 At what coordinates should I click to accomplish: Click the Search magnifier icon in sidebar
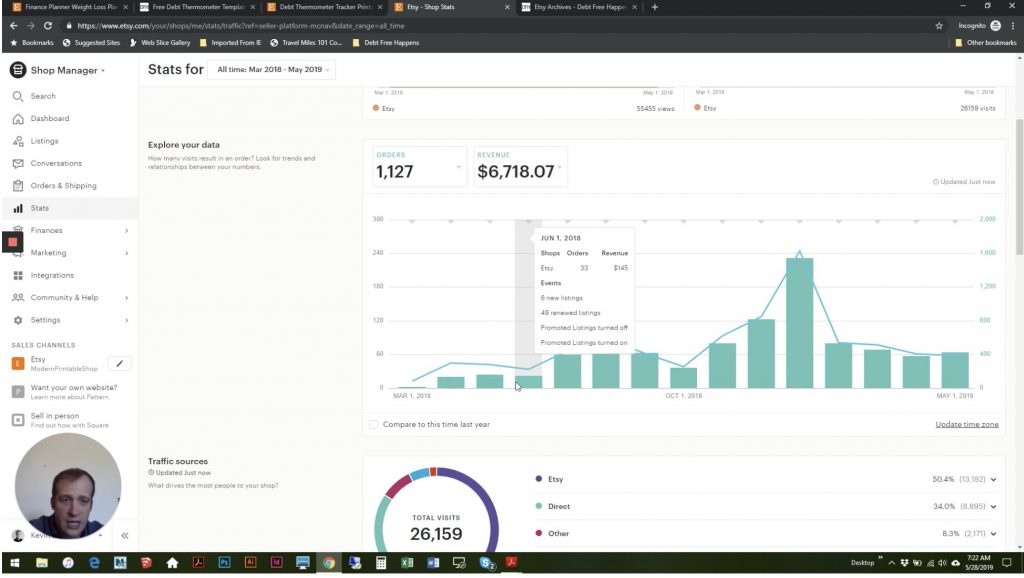click(x=18, y=96)
